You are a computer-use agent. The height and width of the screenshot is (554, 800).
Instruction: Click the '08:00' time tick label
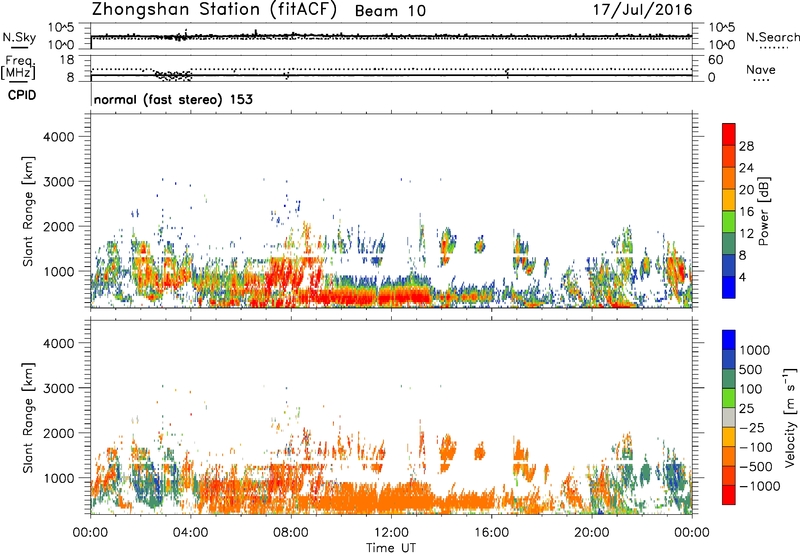click(291, 533)
